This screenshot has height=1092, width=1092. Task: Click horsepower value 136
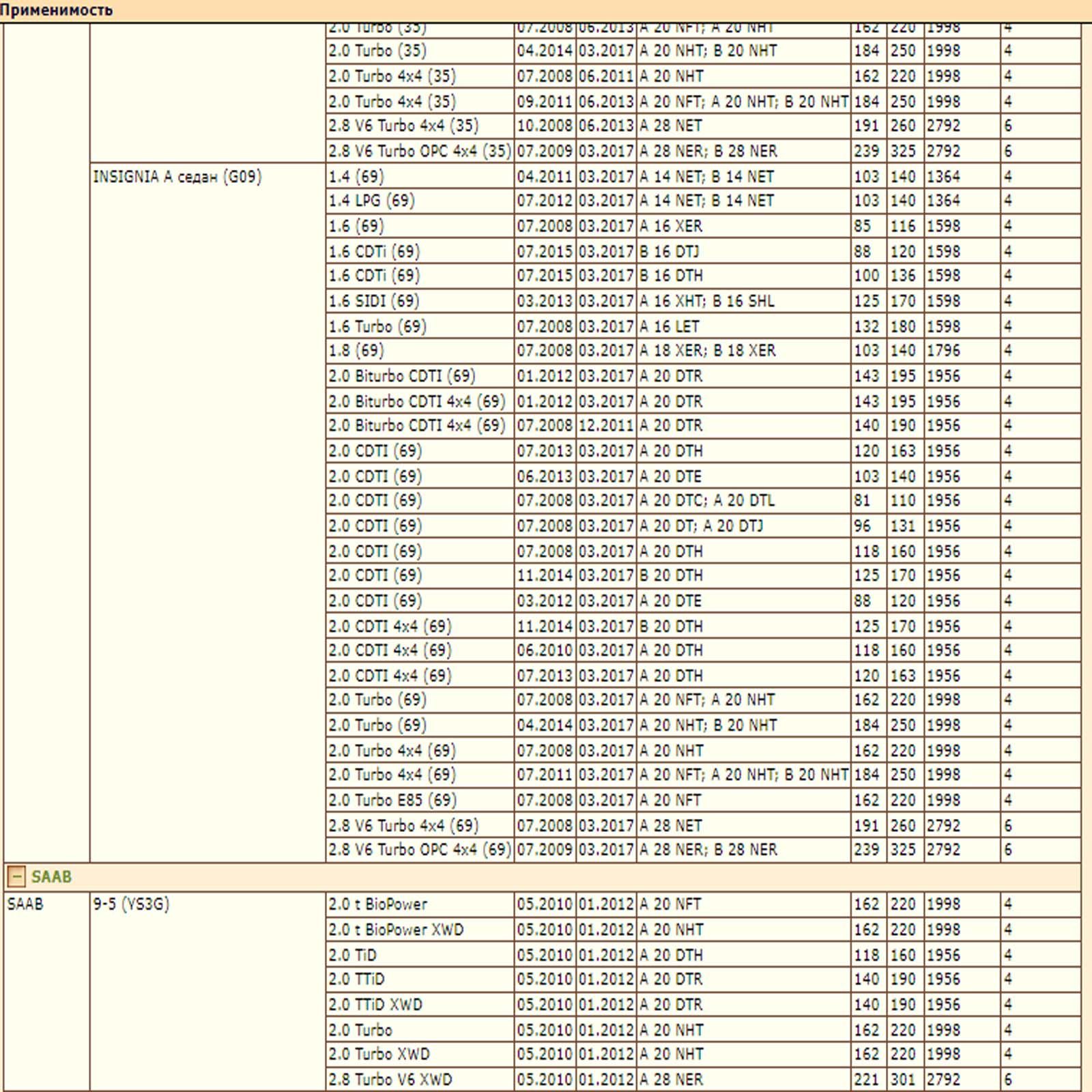(x=903, y=276)
